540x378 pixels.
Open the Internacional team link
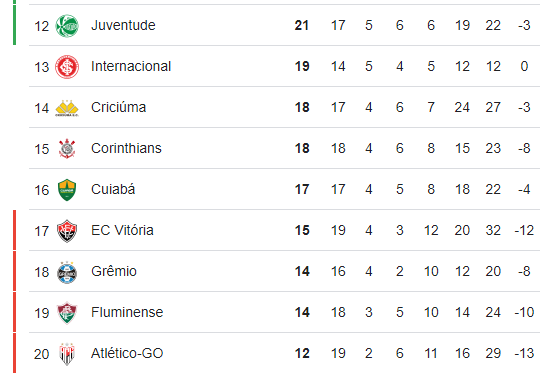pos(131,66)
